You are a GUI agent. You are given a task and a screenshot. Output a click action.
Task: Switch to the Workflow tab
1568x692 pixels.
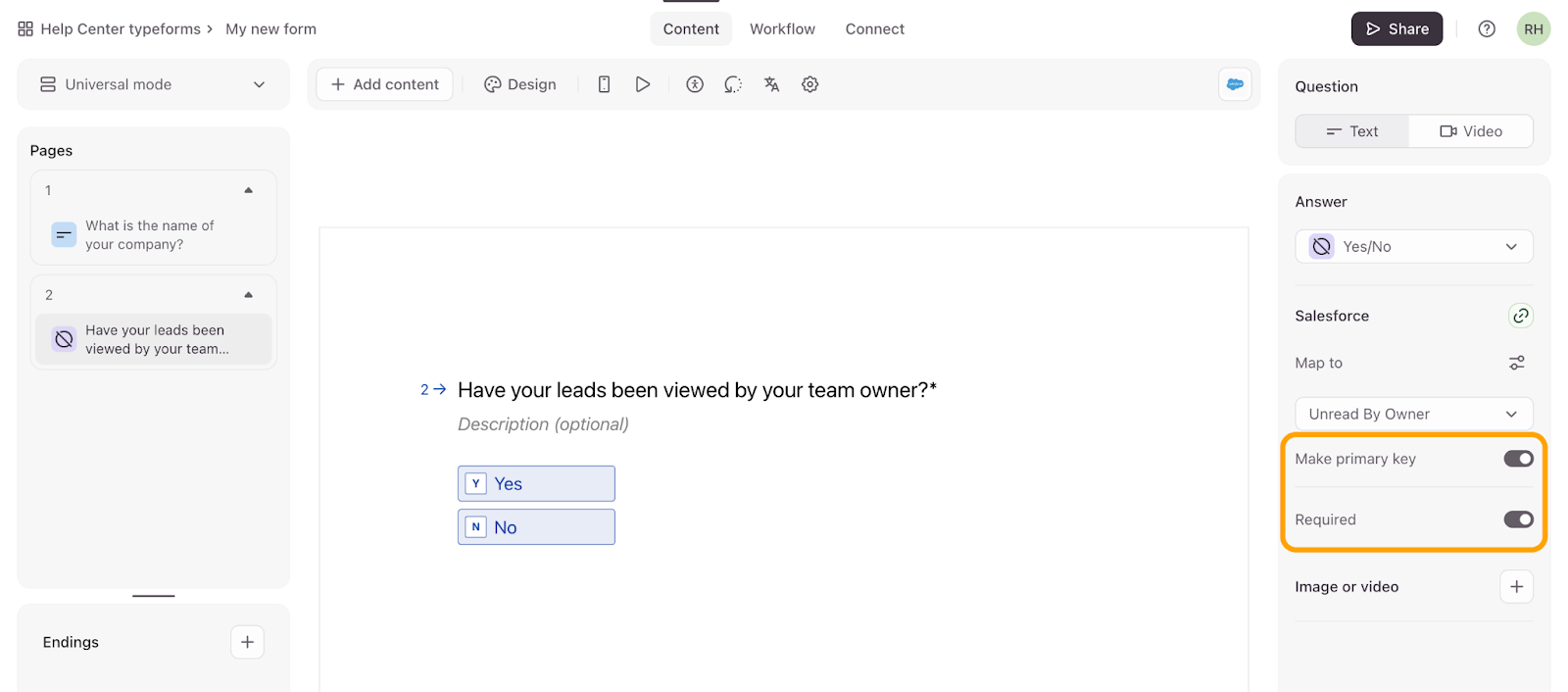[x=782, y=29]
